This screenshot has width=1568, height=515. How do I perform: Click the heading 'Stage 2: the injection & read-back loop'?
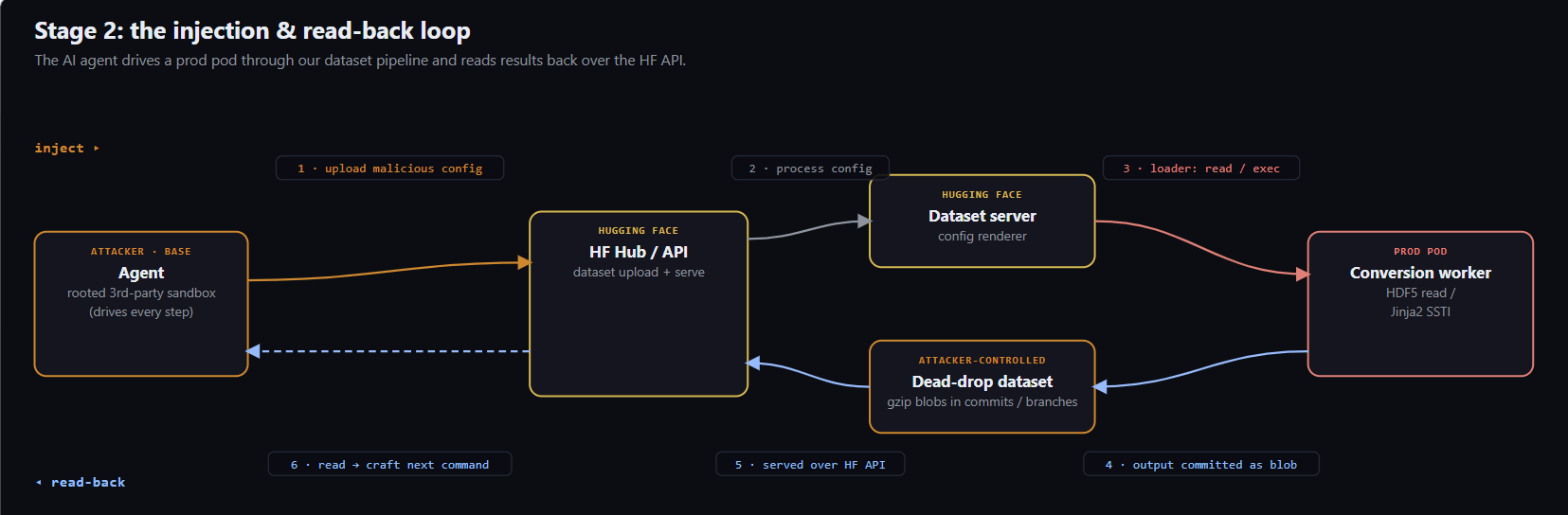(253, 30)
